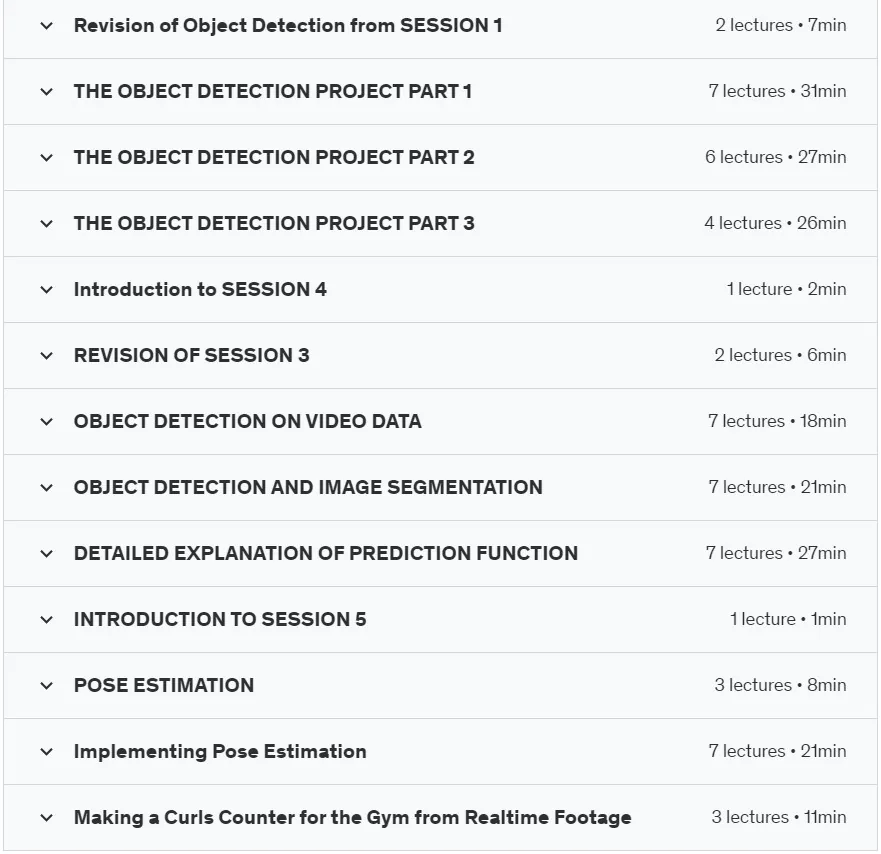Expand REVISION OF SESSION 3 chevron

coord(47,356)
